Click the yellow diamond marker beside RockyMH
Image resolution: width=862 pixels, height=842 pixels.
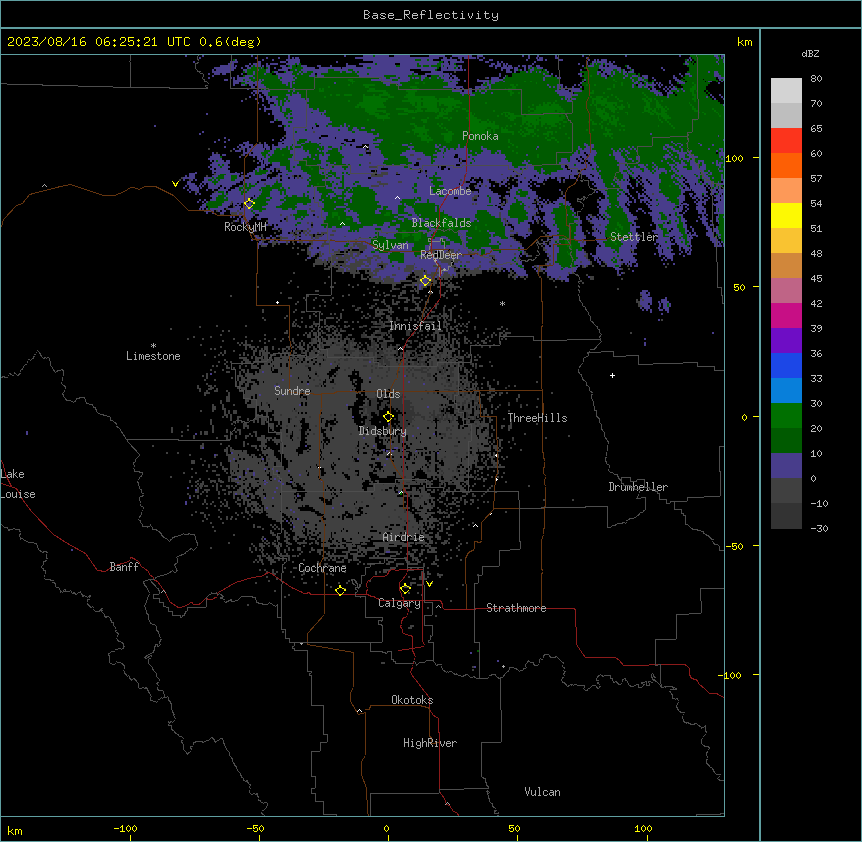(249, 204)
